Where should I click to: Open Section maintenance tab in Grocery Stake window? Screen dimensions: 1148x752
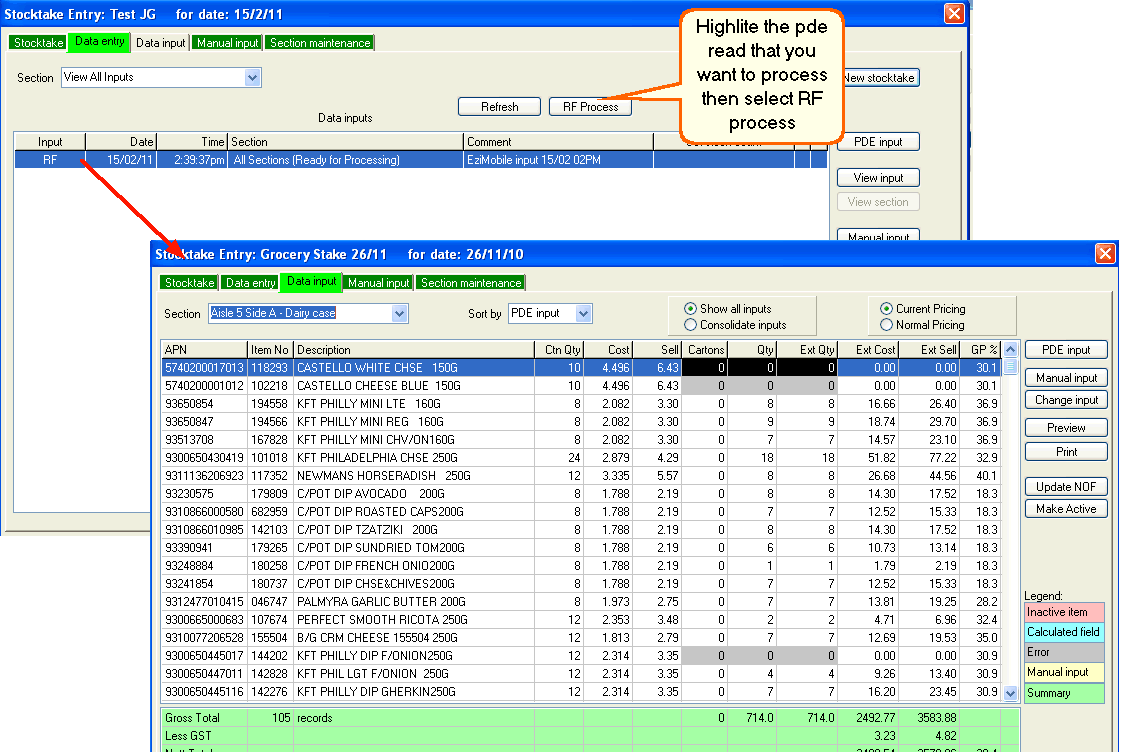(x=471, y=283)
